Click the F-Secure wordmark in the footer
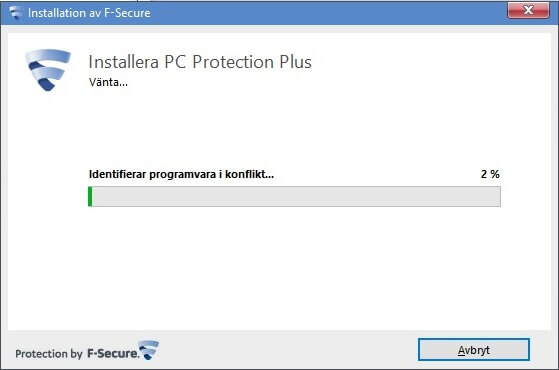 pos(113,353)
